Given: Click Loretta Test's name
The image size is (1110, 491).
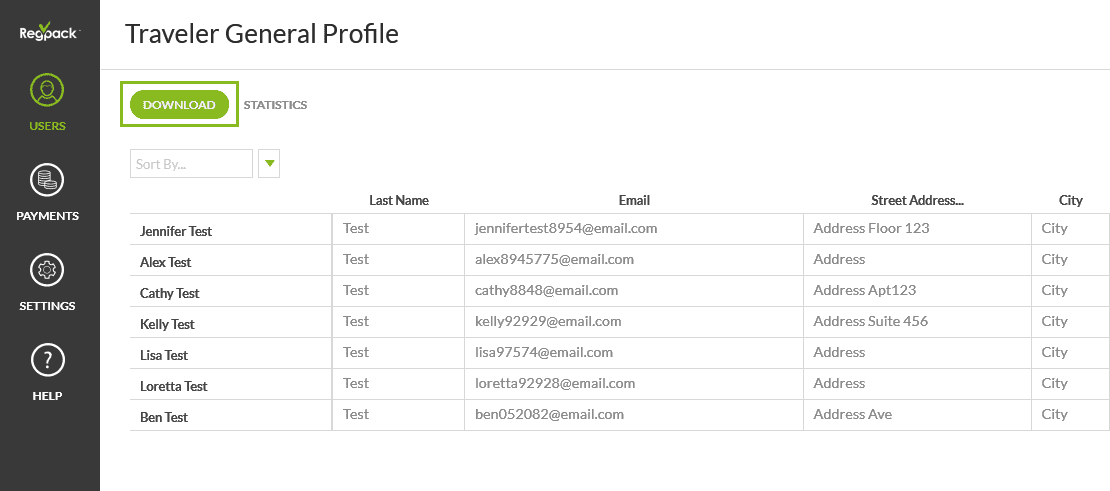Looking at the screenshot, I should [x=174, y=386].
